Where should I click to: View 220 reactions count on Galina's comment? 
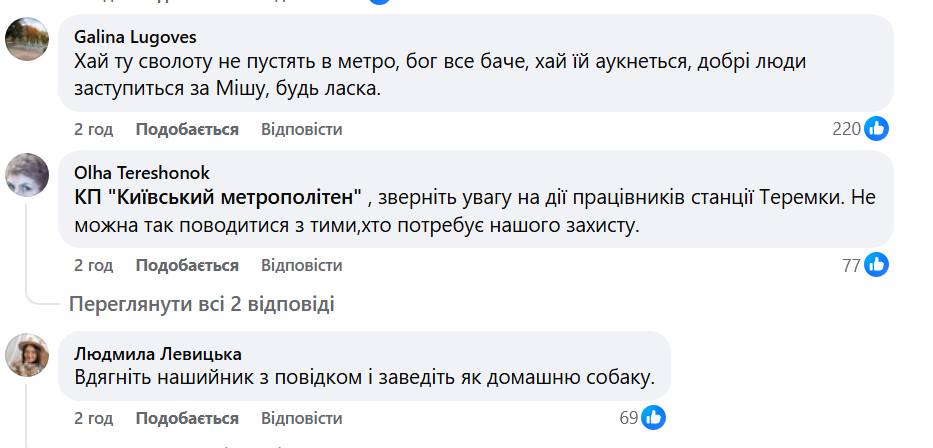pos(846,129)
